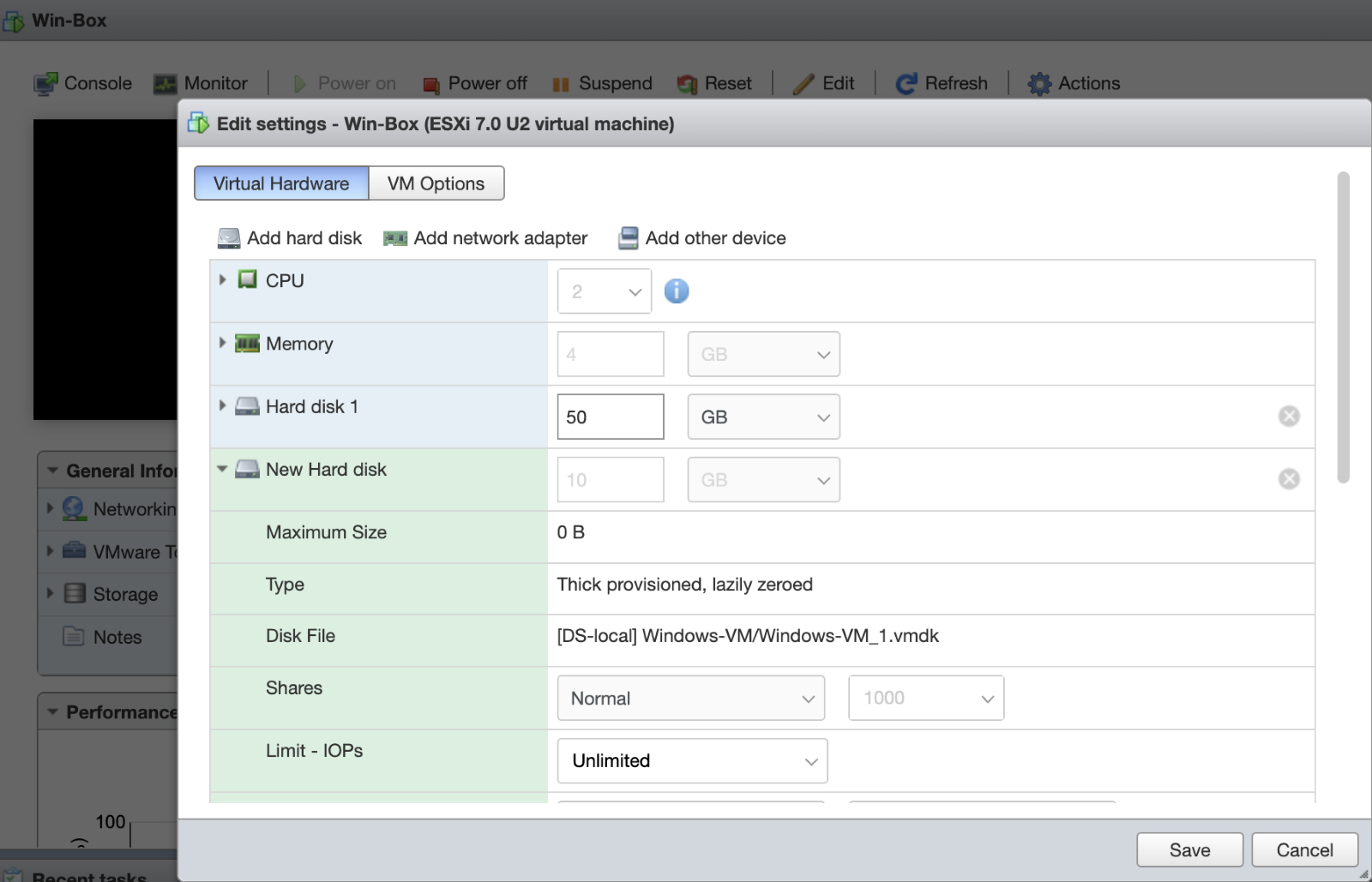This screenshot has height=882, width=1372.
Task: Add a network adapter
Action: tap(485, 238)
